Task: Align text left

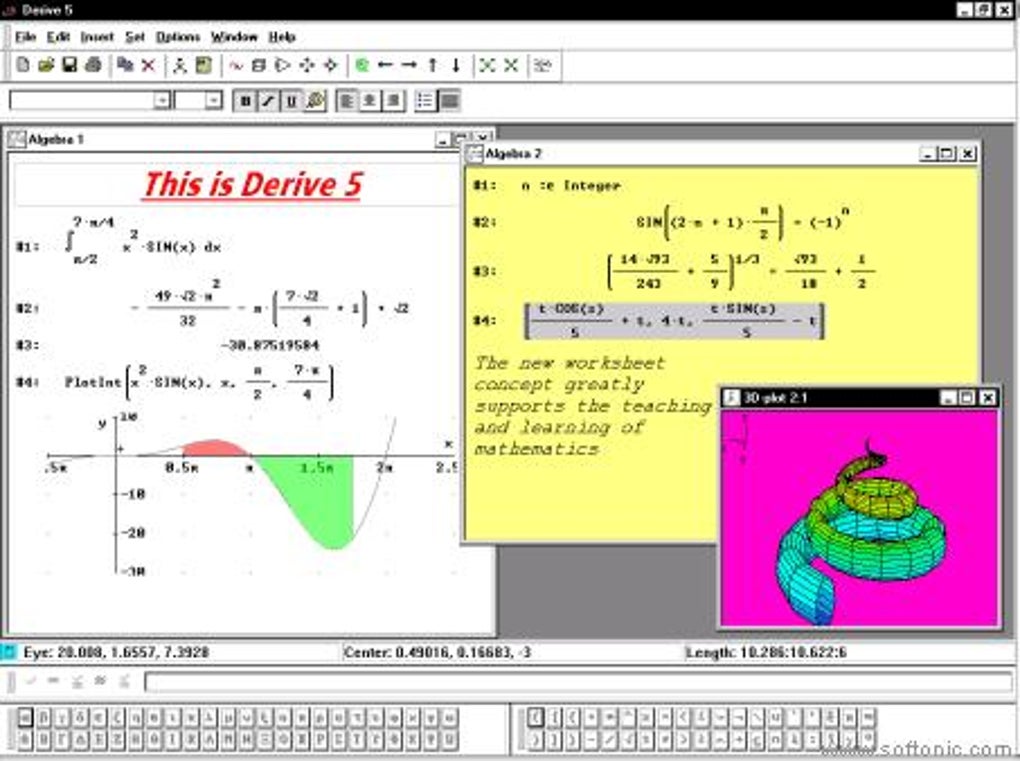Action: (347, 101)
